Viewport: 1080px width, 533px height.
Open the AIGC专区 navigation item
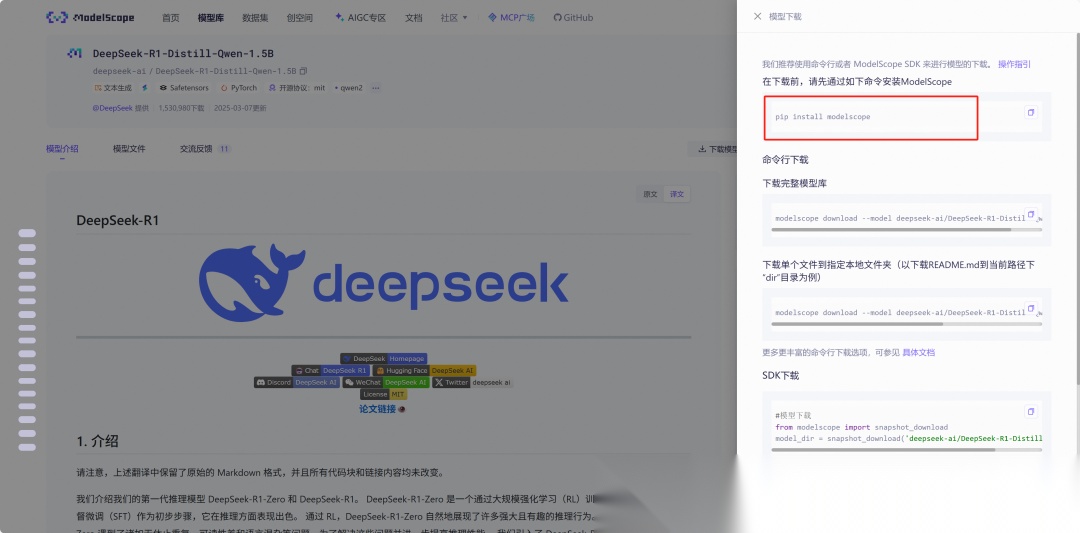pyautogui.click(x=360, y=18)
